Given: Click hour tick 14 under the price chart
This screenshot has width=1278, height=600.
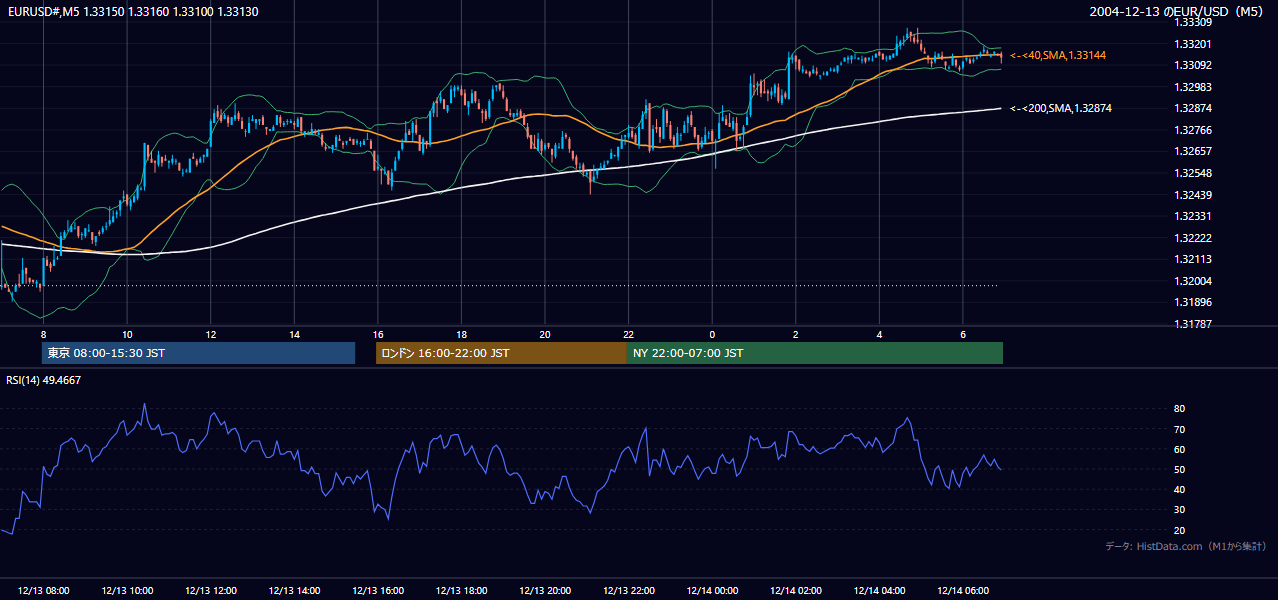Looking at the screenshot, I should click(x=294, y=334).
